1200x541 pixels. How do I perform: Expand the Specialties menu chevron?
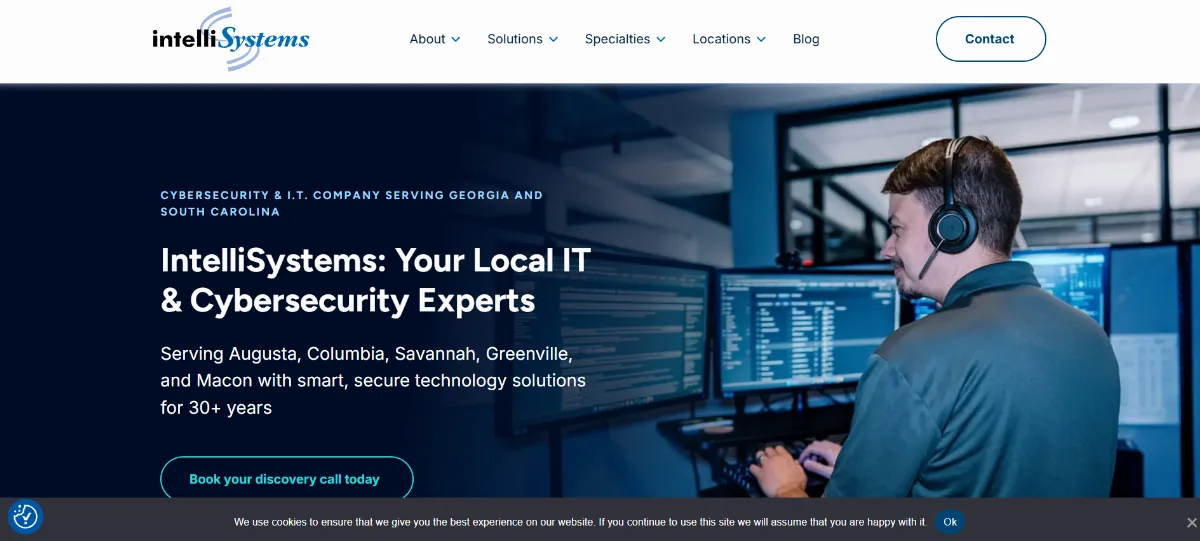tap(660, 40)
